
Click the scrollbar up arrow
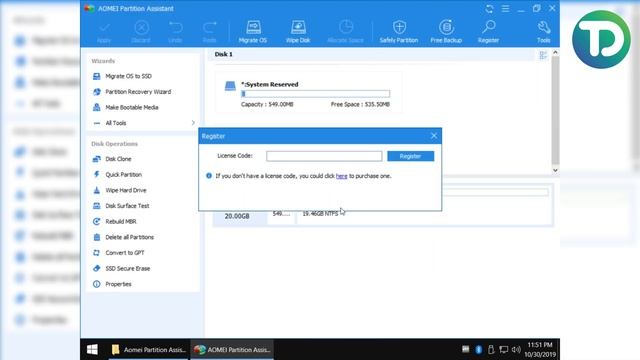(x=555, y=53)
